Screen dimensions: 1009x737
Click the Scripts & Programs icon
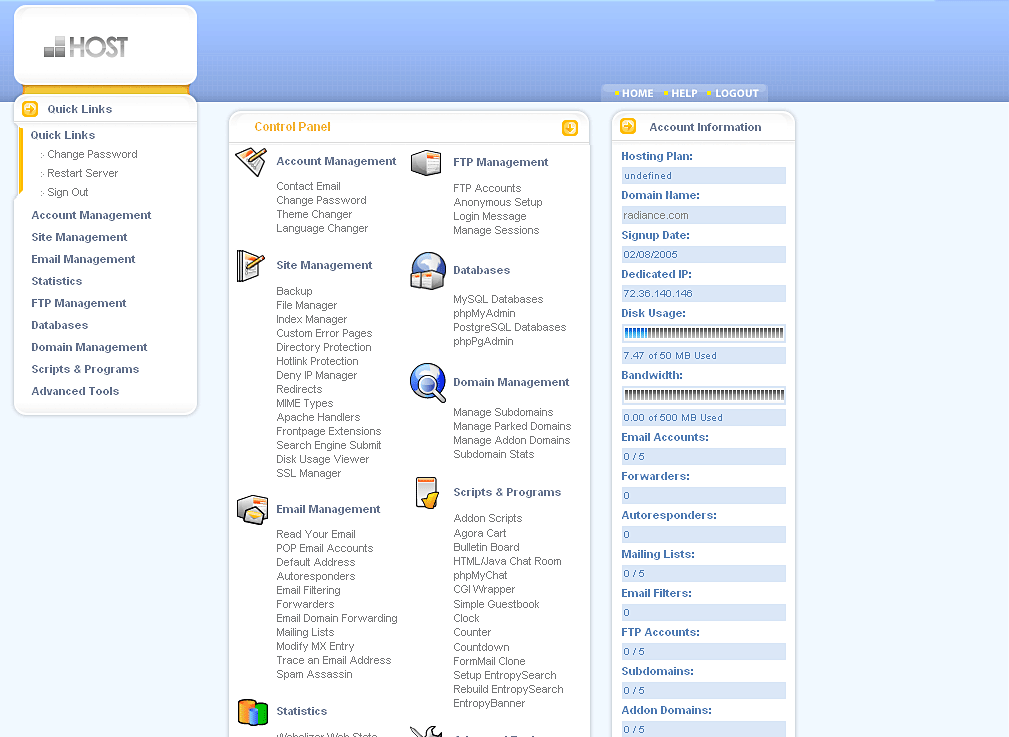point(427,493)
